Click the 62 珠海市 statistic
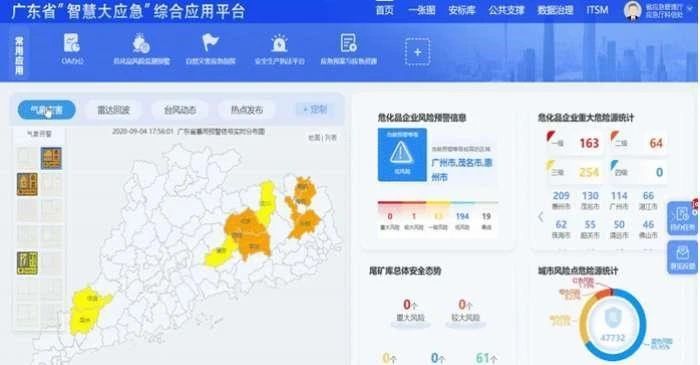 point(561,229)
